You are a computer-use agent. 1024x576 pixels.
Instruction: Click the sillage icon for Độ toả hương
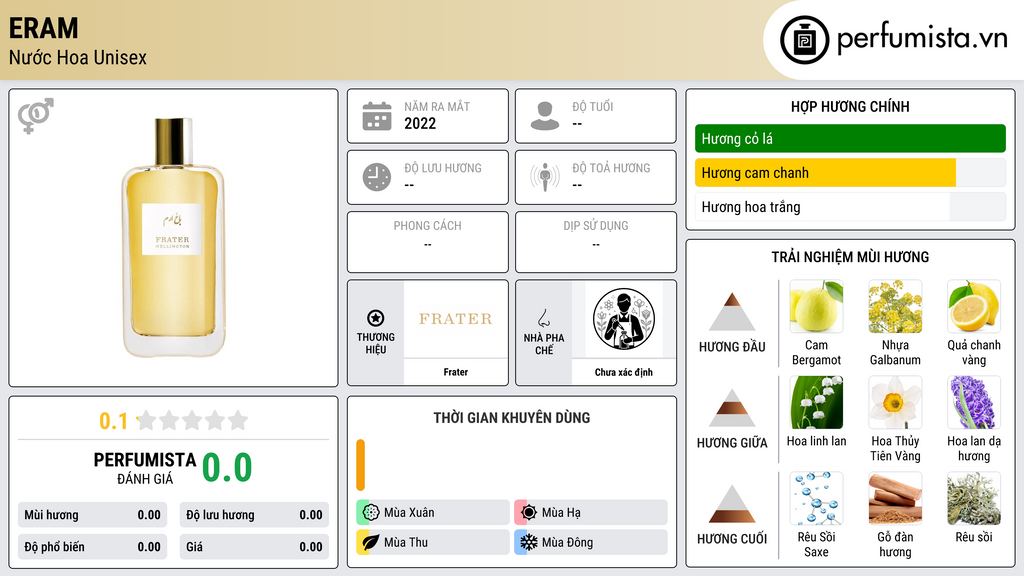coord(545,177)
